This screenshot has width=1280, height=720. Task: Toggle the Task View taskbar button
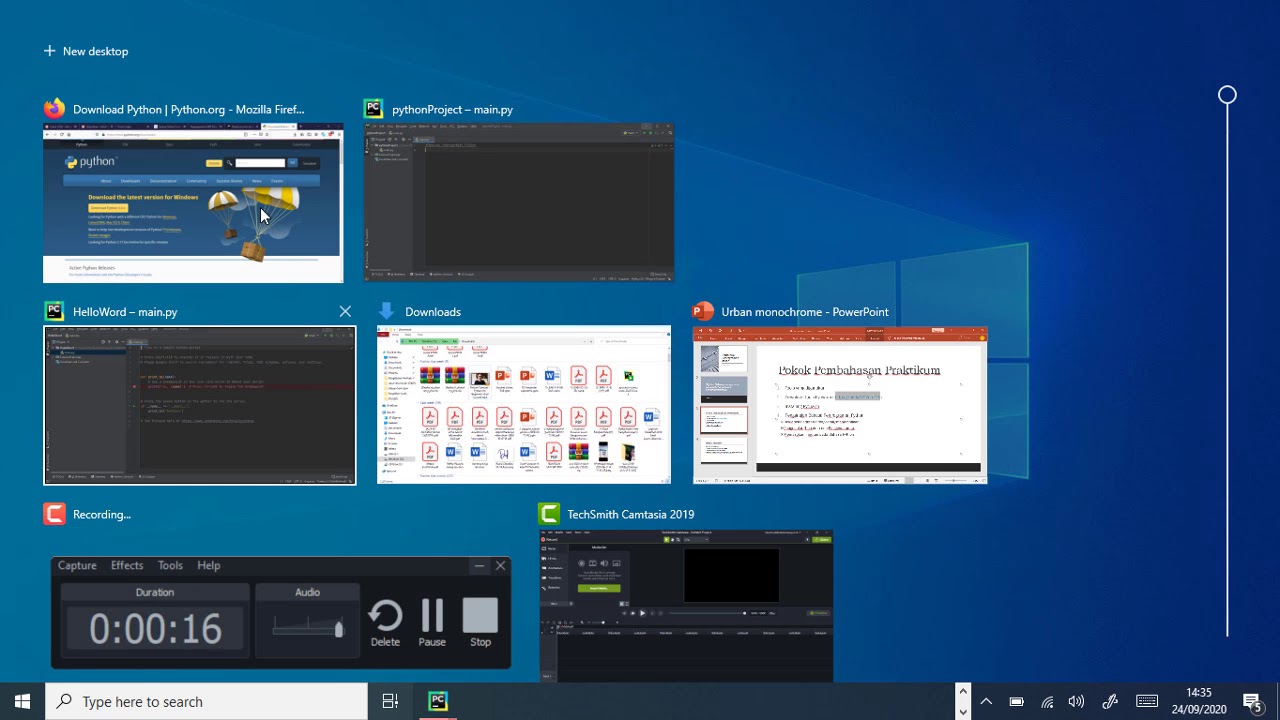[390, 701]
